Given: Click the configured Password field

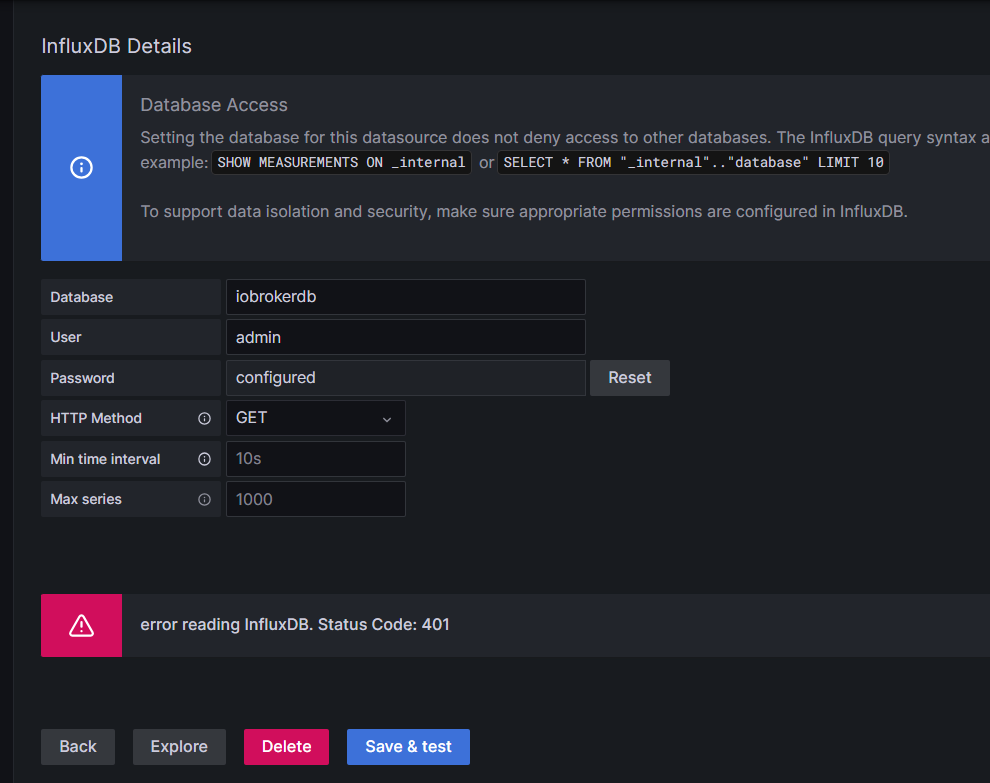Looking at the screenshot, I should [406, 378].
